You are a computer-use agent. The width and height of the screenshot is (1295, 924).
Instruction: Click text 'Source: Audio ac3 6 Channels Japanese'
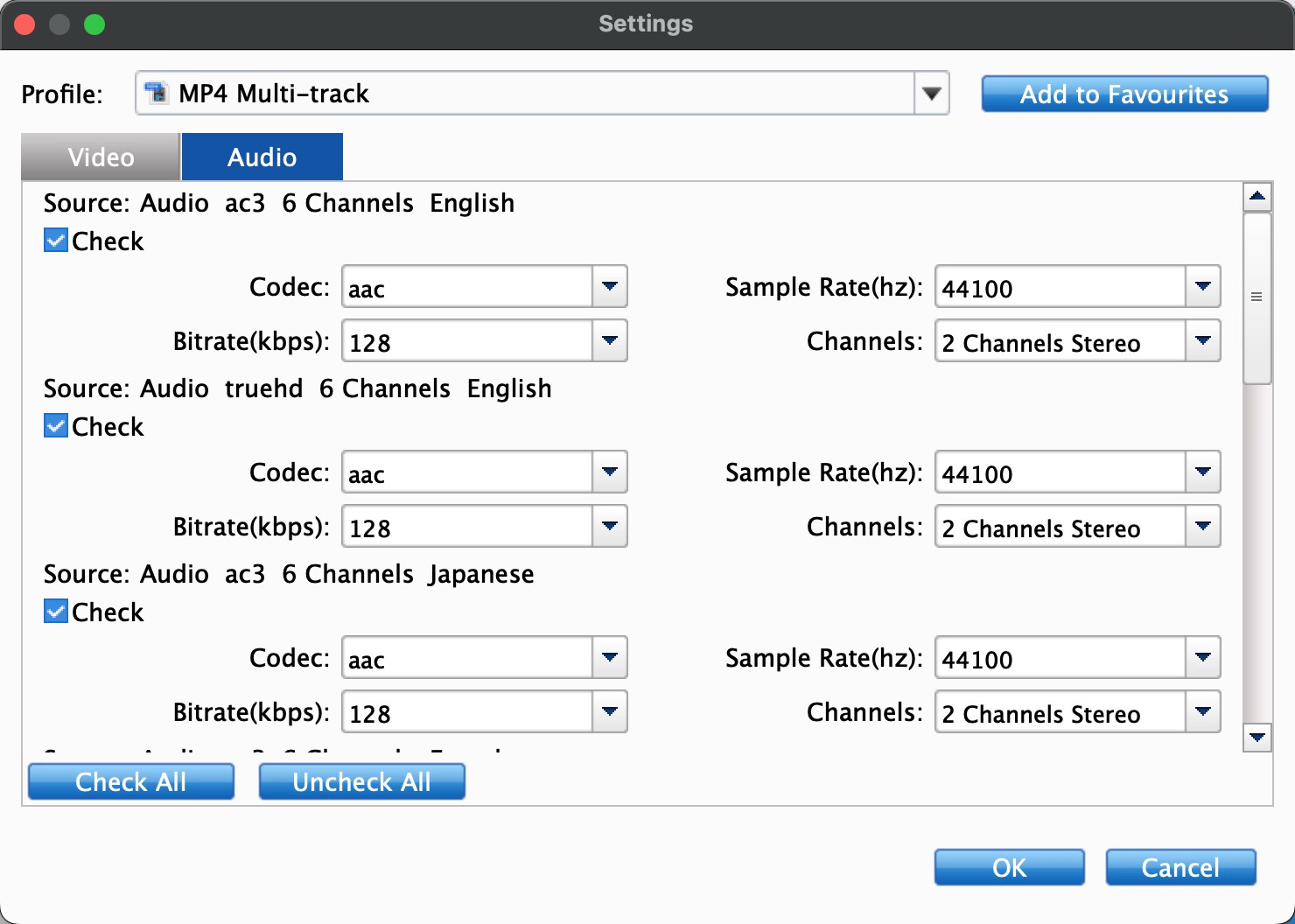289,573
